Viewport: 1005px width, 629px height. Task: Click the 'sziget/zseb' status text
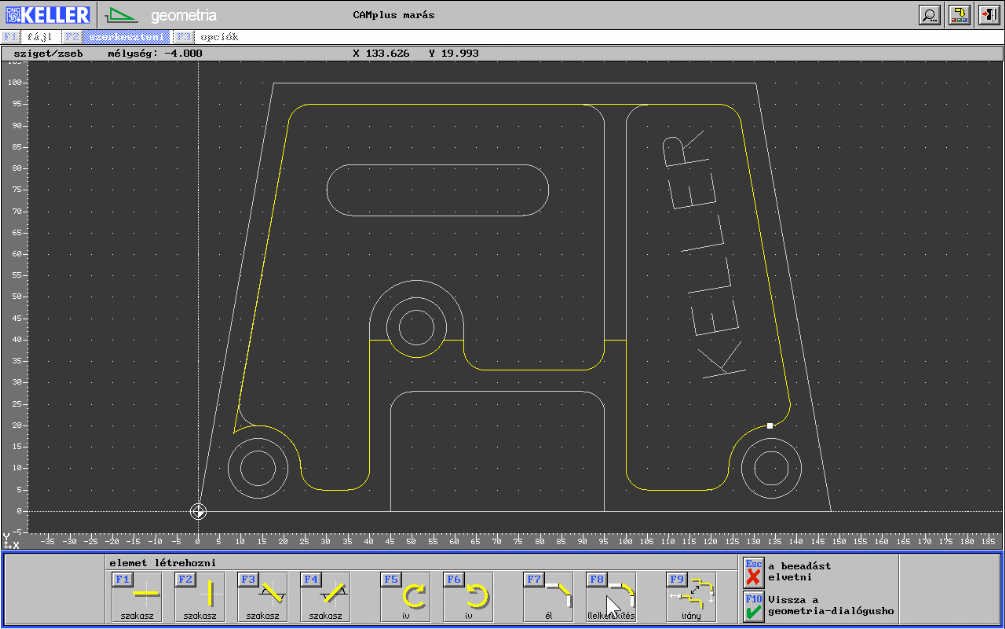pyautogui.click(x=48, y=54)
